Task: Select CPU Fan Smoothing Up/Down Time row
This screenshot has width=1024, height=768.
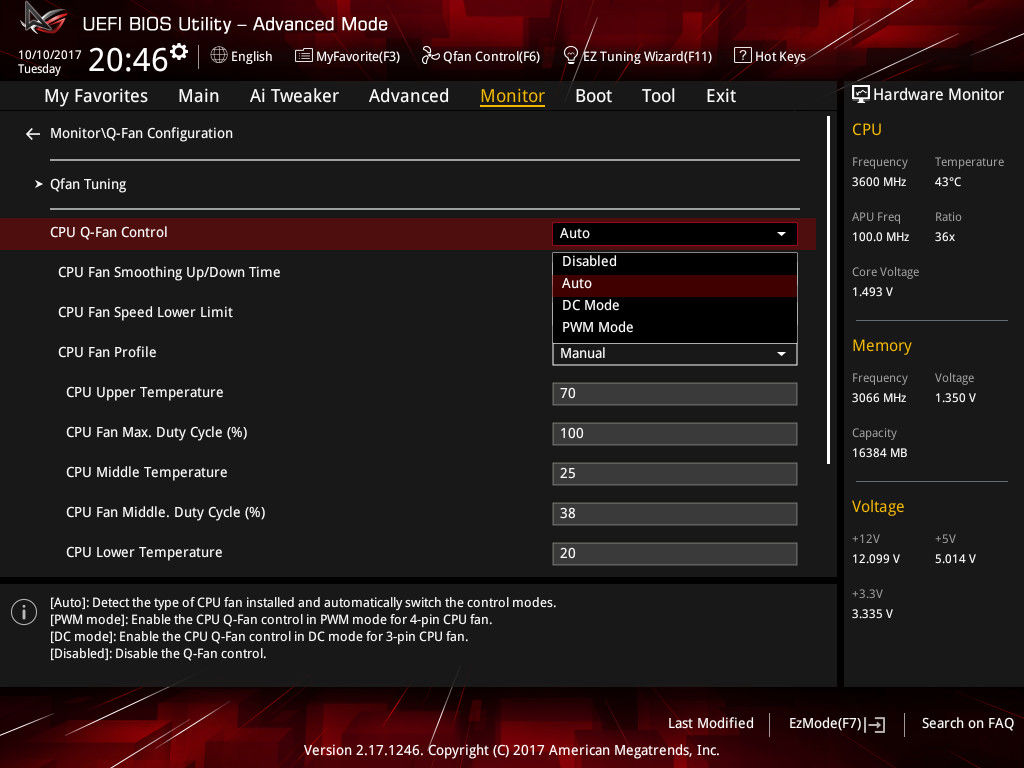Action: pos(169,272)
